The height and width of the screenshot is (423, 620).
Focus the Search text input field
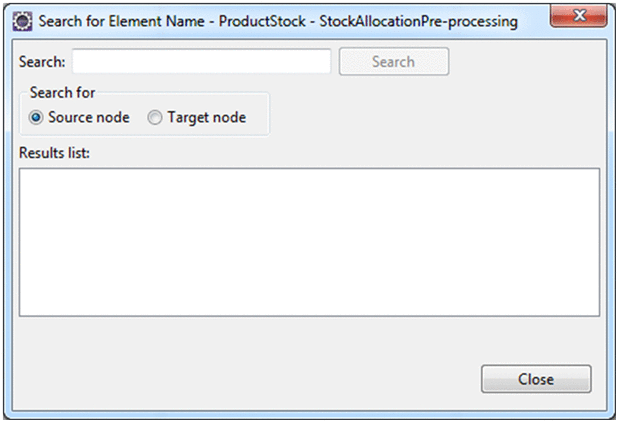coord(201,61)
